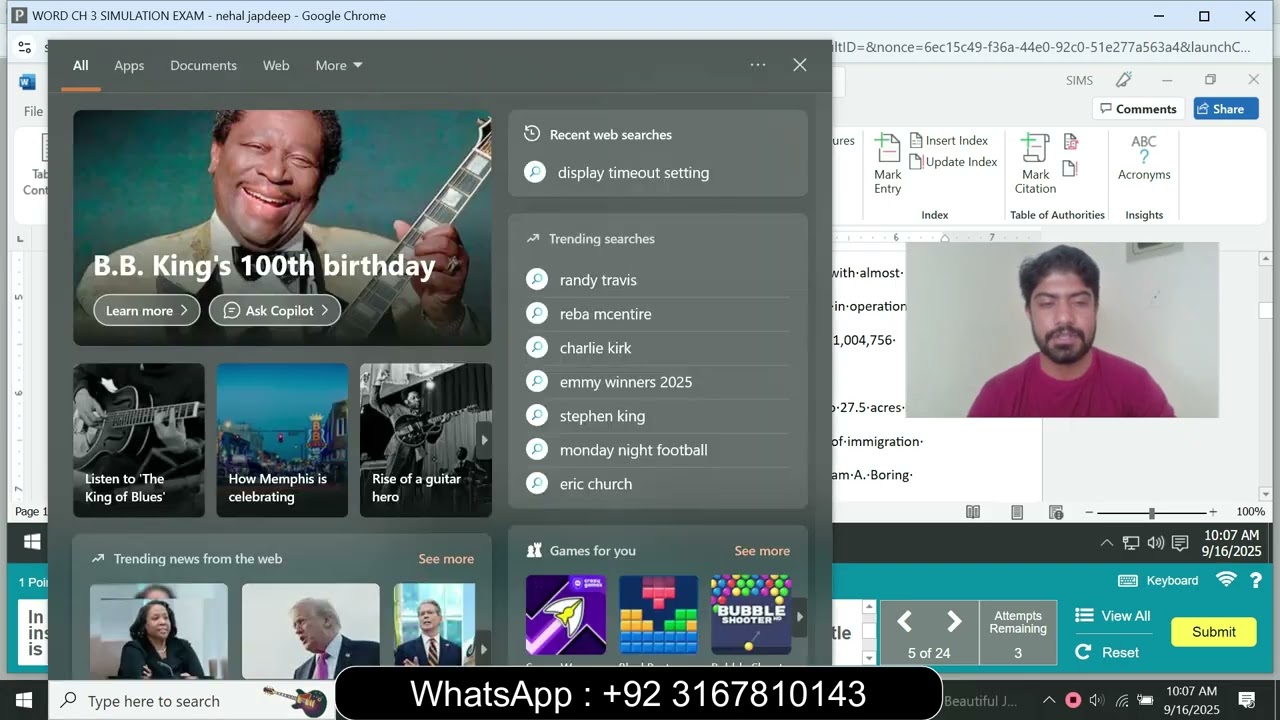1280x720 pixels.
Task: Switch to Read Mode view in Word status bar
Action: (x=973, y=512)
